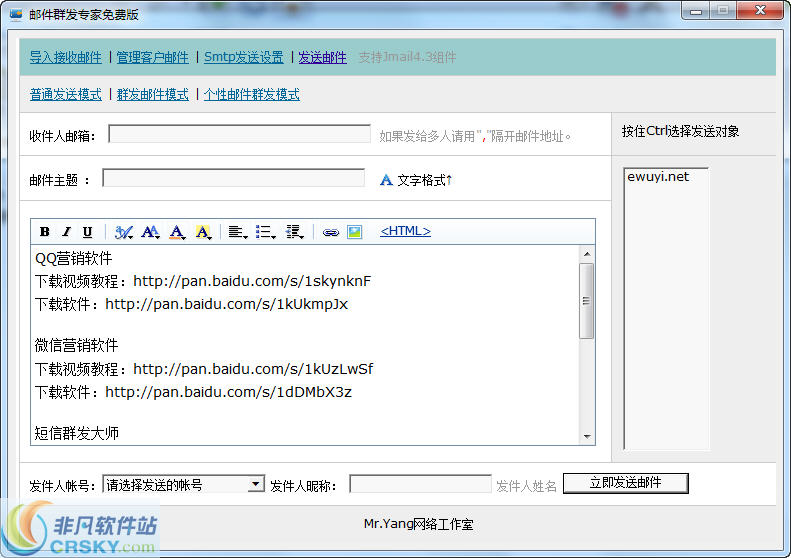The image size is (791, 558).
Task: Open 导入接收邮件 page
Action: (x=66, y=58)
